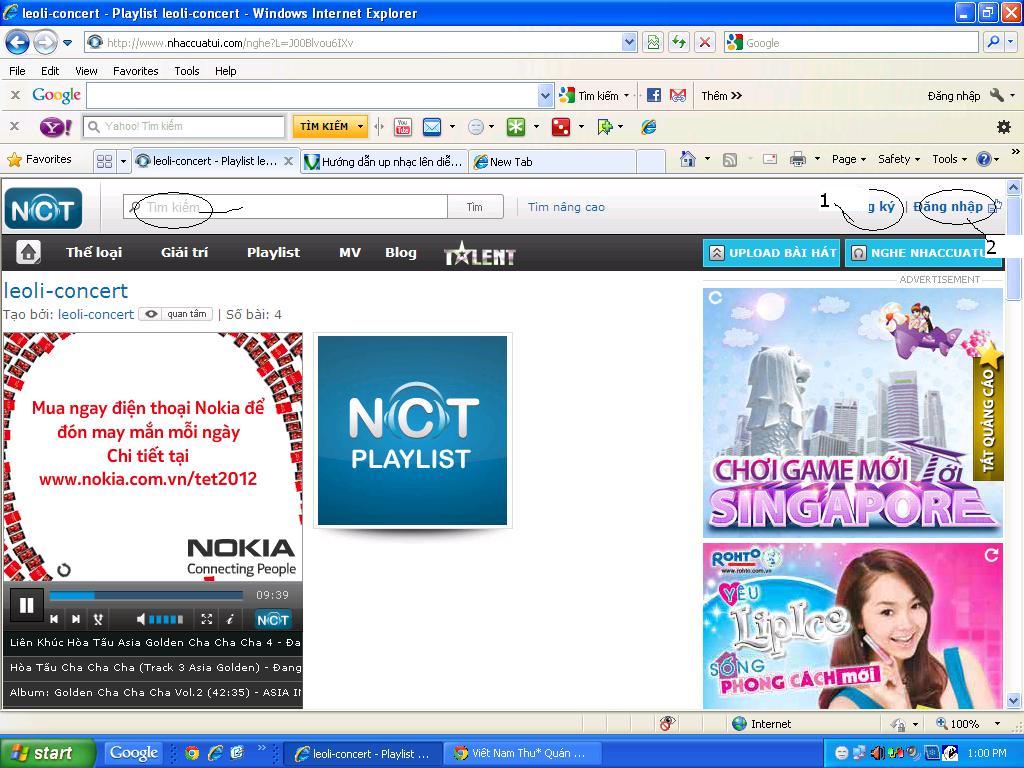
Task: Open the Playlist nav item
Action: [273, 253]
